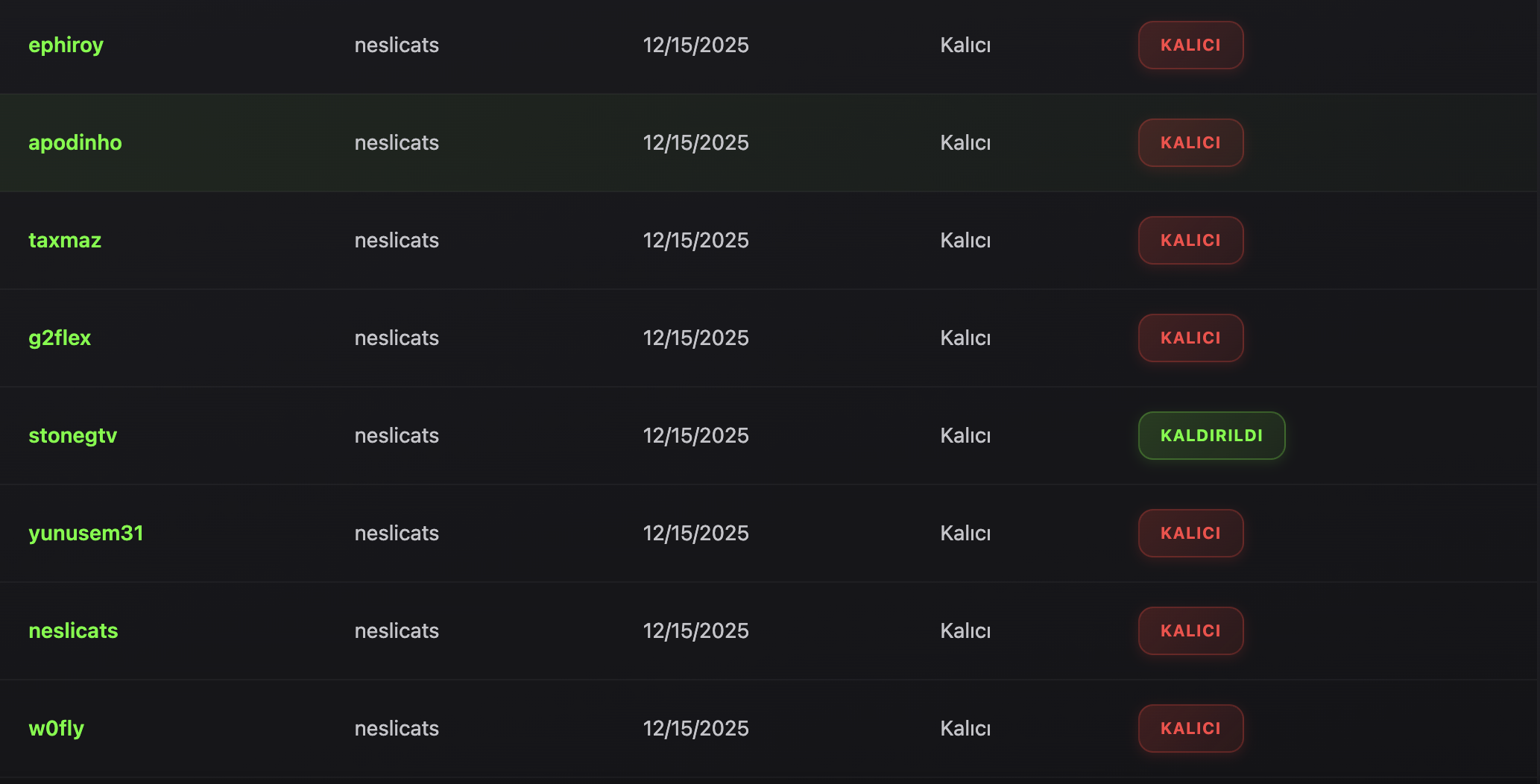The image size is (1540, 784).
Task: Select the taxmaz username
Action: coord(65,240)
